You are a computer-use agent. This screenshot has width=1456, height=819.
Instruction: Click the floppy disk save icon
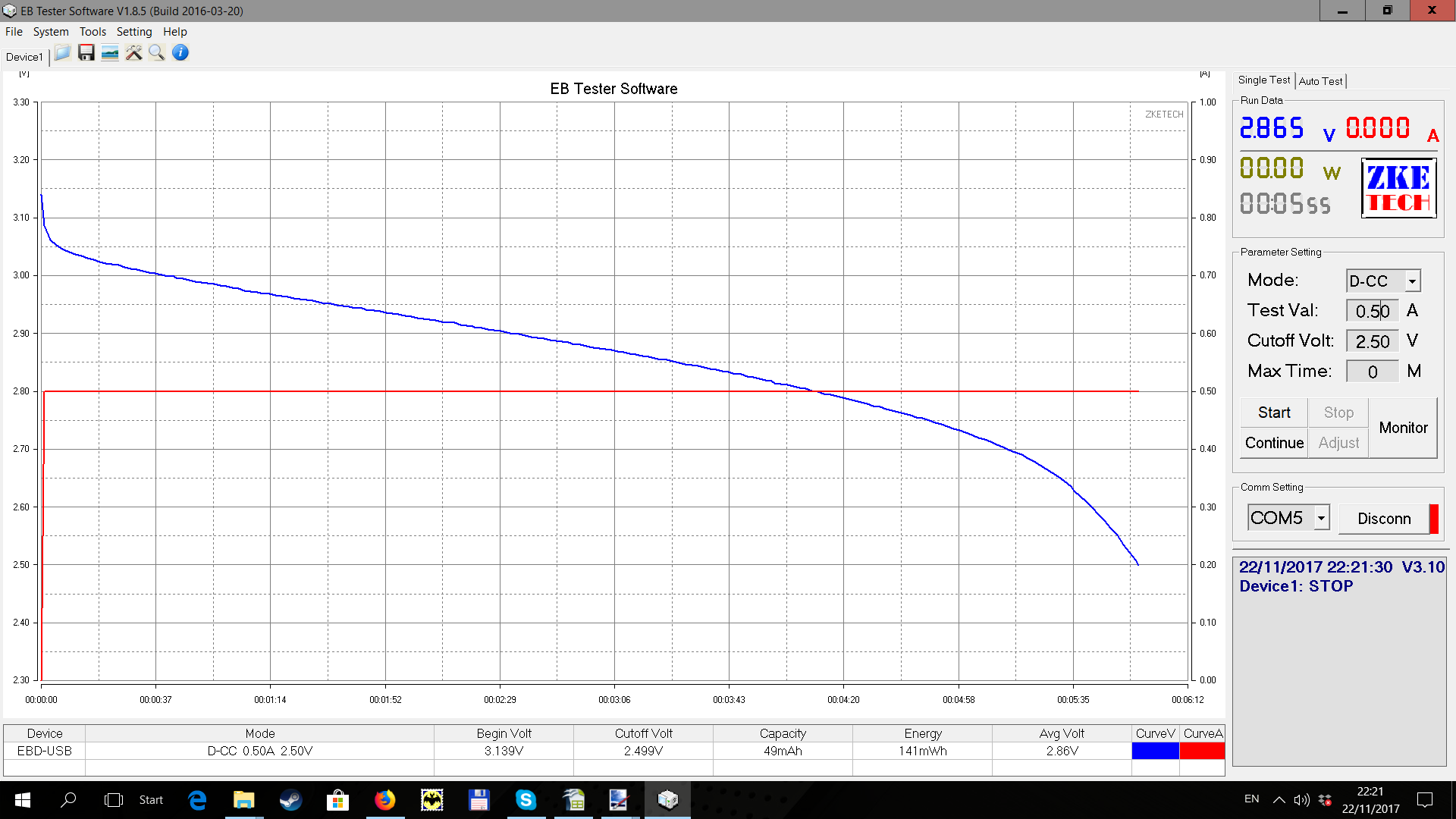86,53
